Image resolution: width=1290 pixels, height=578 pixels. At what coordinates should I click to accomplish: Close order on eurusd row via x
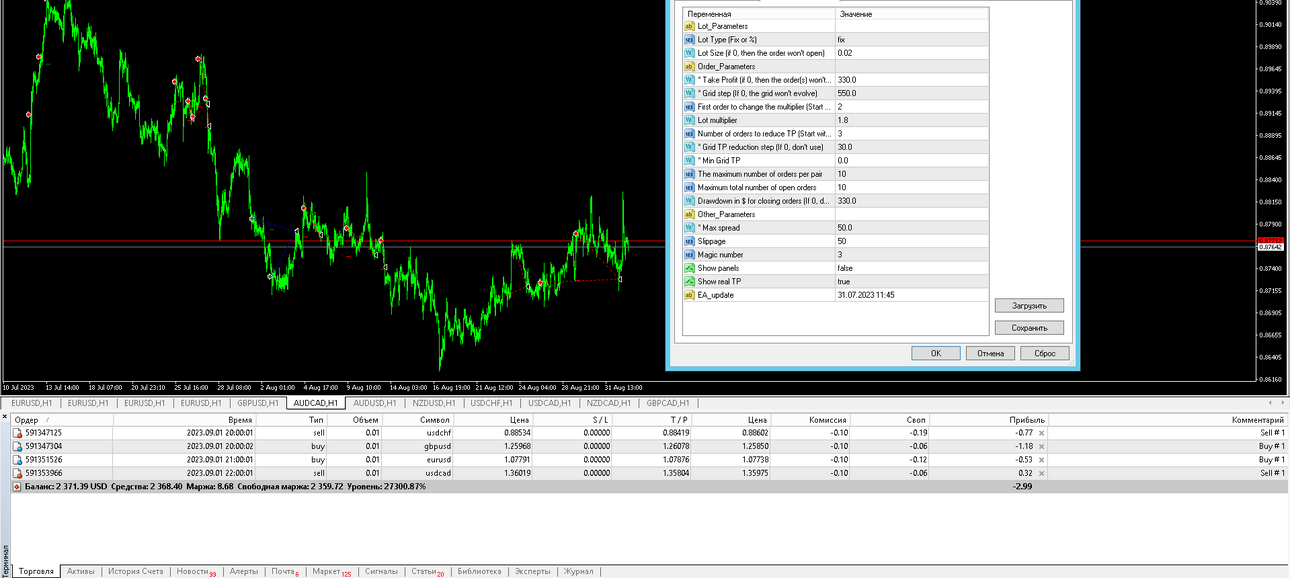pos(1041,460)
